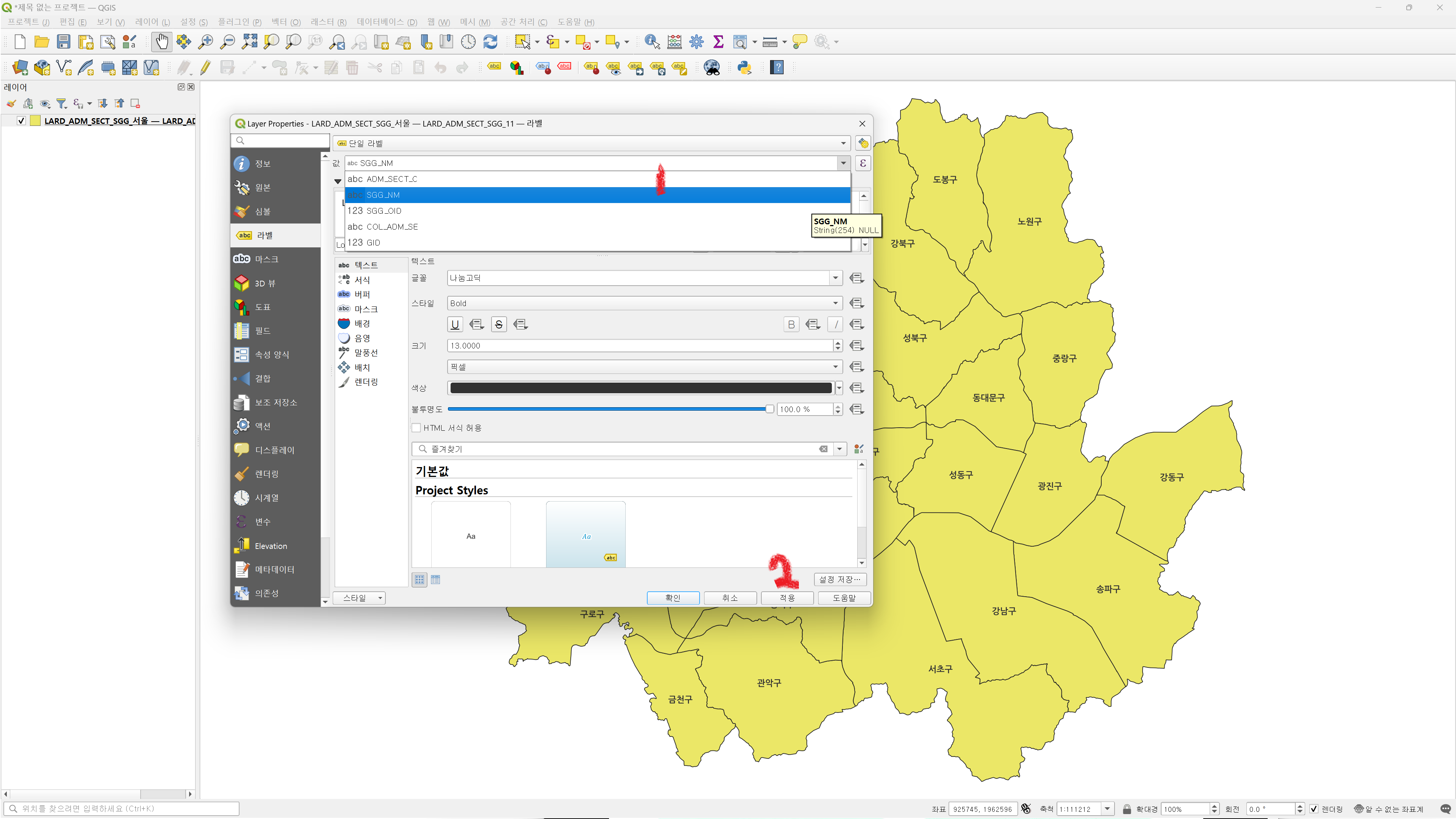Open the Python console icon

coord(744,67)
